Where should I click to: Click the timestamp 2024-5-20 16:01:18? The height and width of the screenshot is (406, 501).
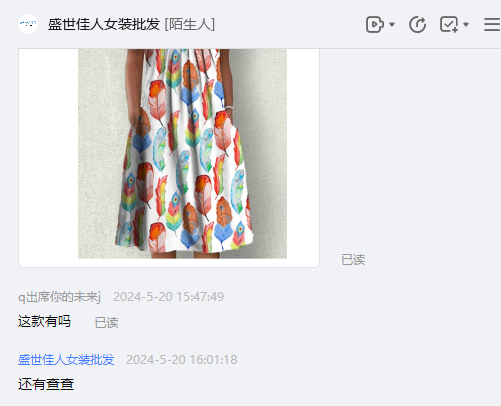[182, 360]
